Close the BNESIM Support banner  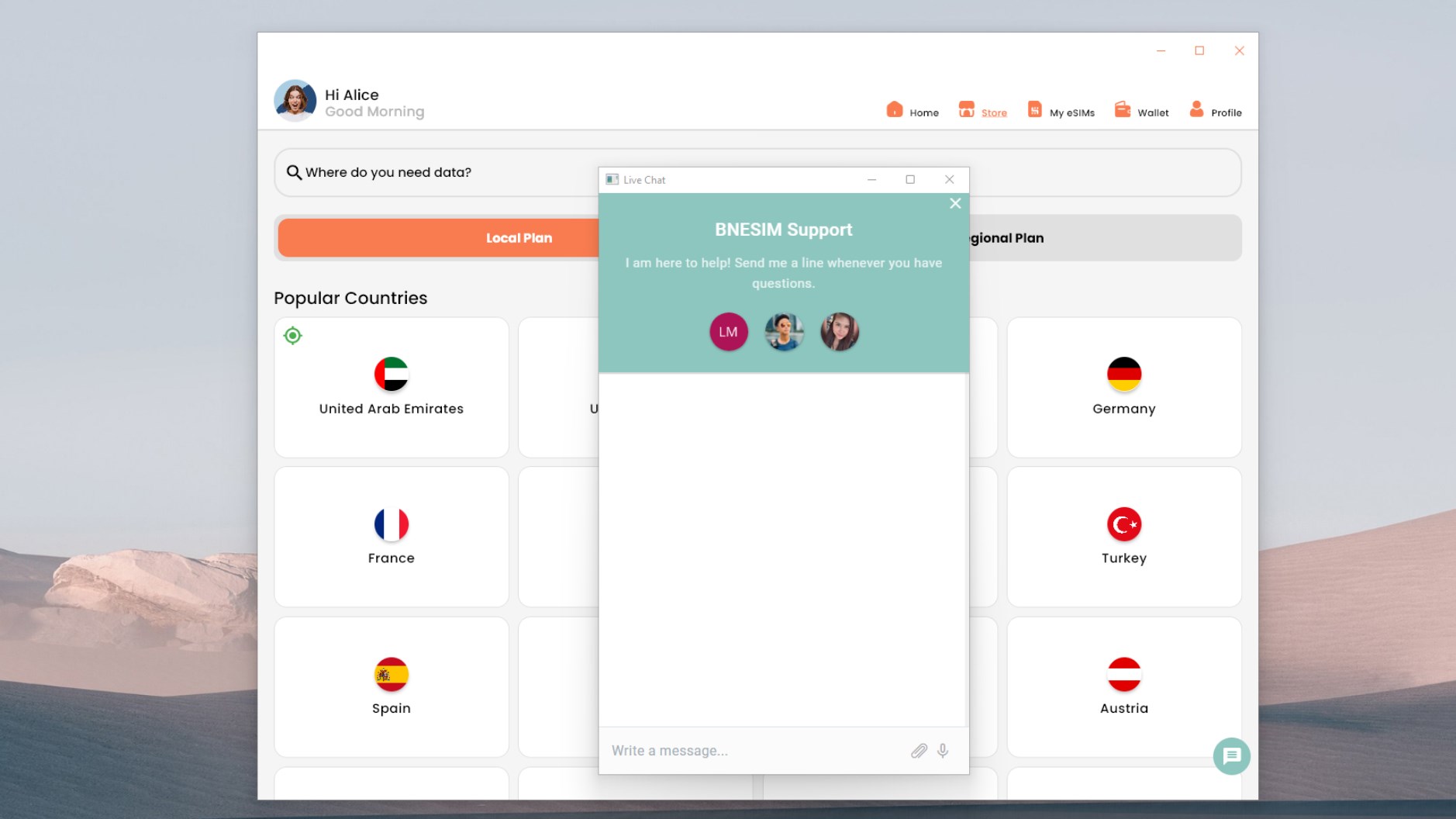(955, 203)
